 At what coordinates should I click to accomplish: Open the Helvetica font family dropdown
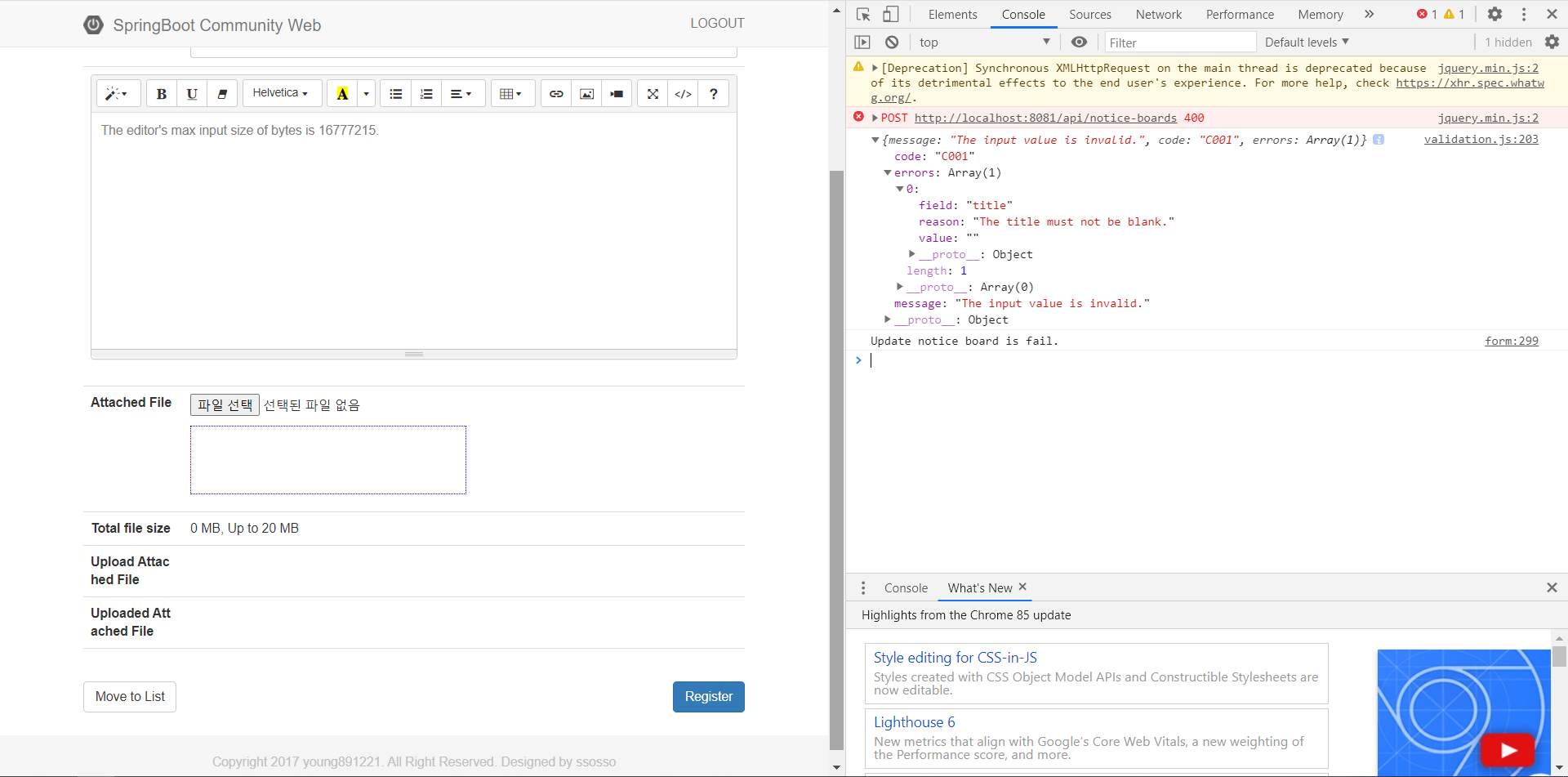[x=280, y=93]
